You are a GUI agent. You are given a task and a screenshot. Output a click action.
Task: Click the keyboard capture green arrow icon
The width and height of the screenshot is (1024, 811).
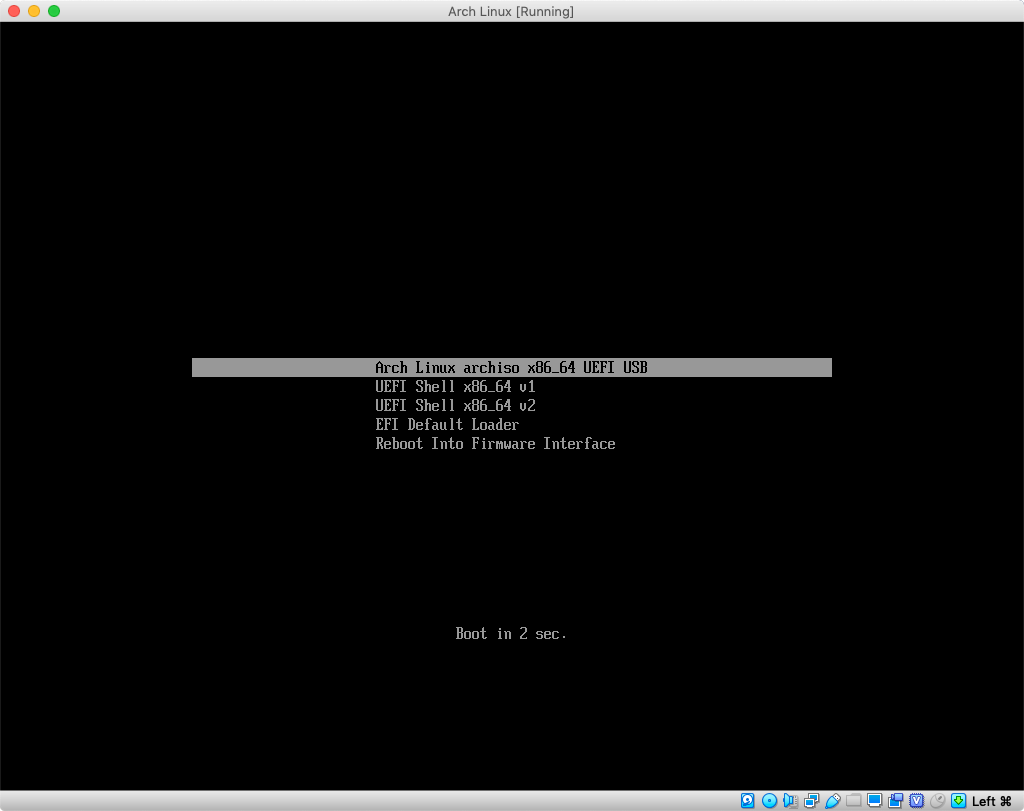point(959,801)
